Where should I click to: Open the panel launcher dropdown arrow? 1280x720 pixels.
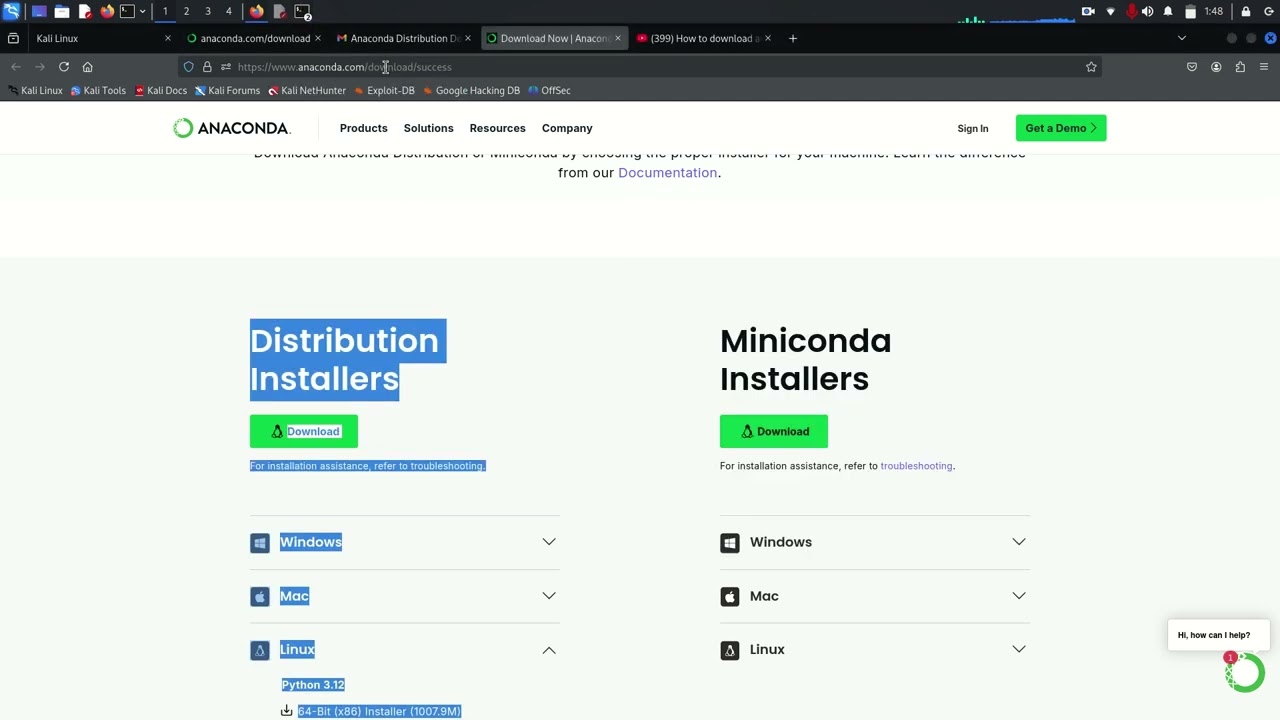point(143,11)
